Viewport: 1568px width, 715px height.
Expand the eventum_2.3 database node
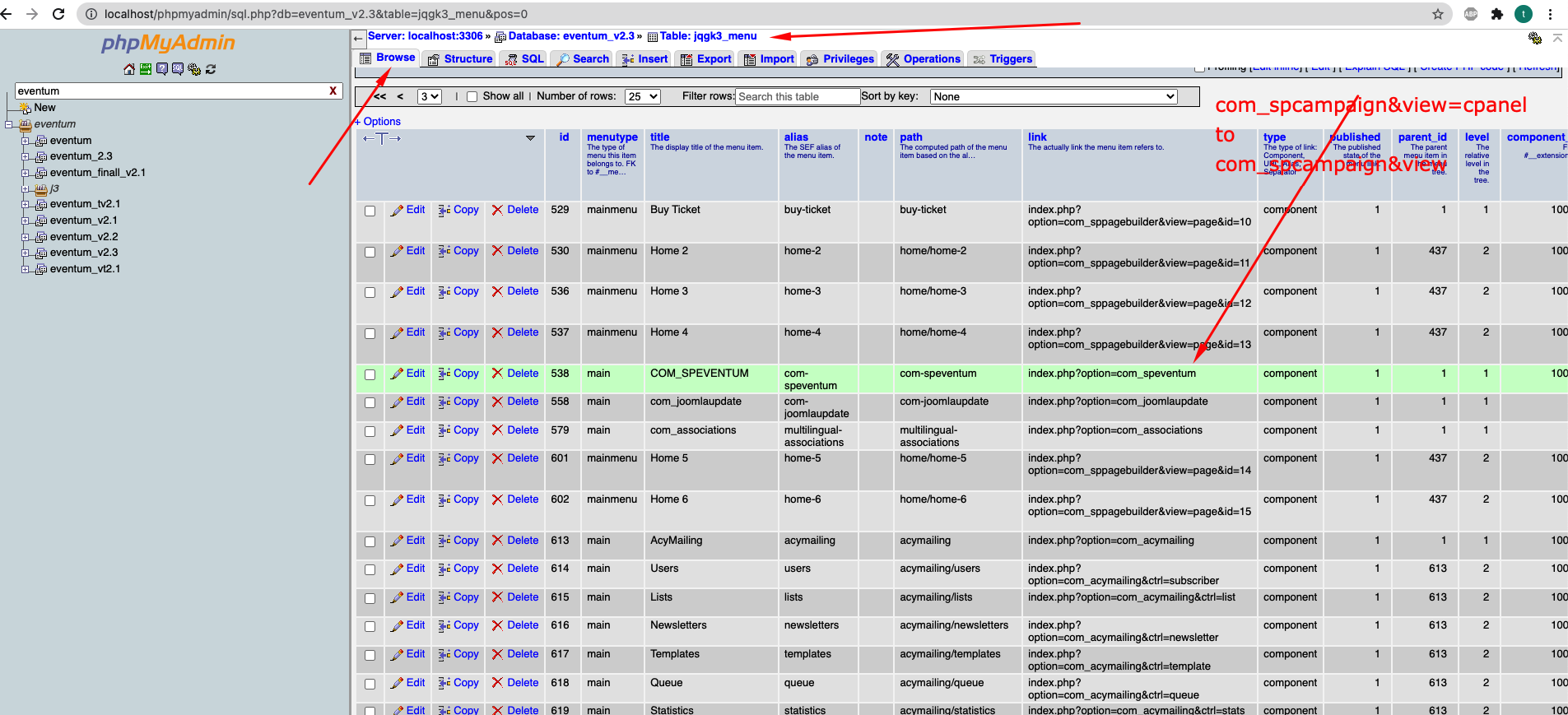click(x=25, y=156)
